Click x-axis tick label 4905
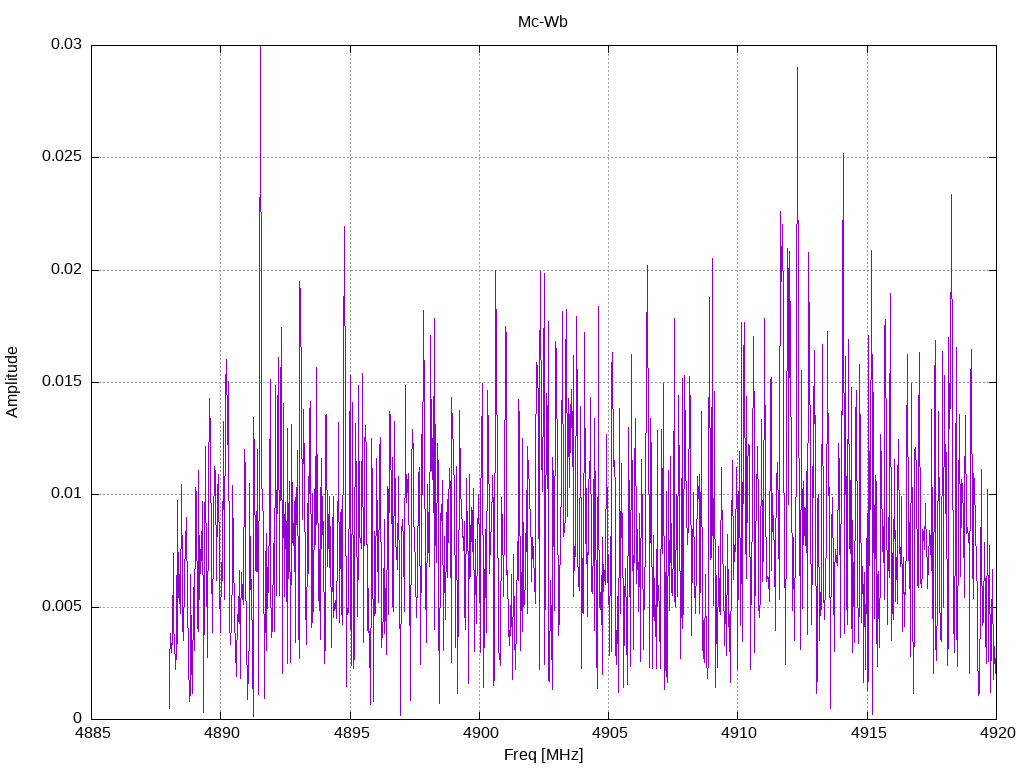1024x768 pixels. point(609,733)
